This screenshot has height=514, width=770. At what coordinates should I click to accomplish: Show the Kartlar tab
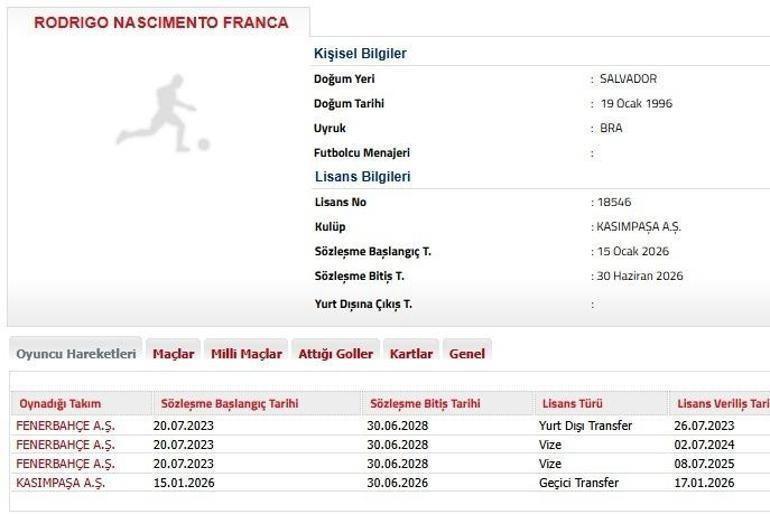411,354
